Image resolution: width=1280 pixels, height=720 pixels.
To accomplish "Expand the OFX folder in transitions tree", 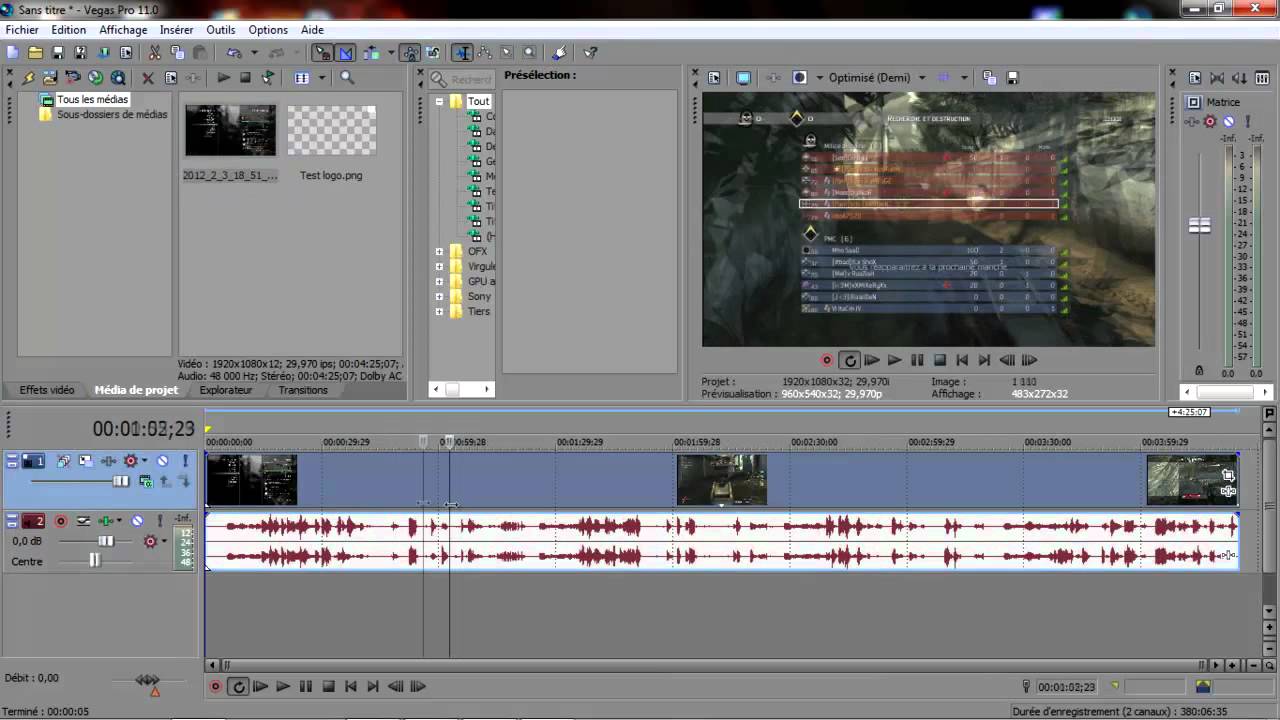I will [x=439, y=251].
